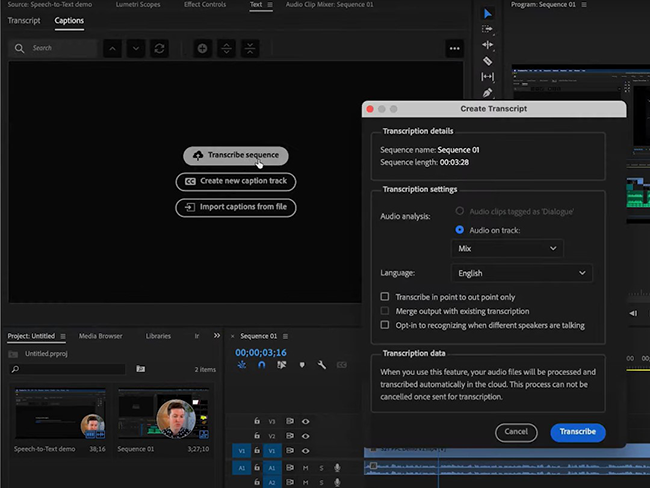The width and height of the screenshot is (650, 488).
Task: Switch to the Transcript tab
Action: (x=24, y=20)
